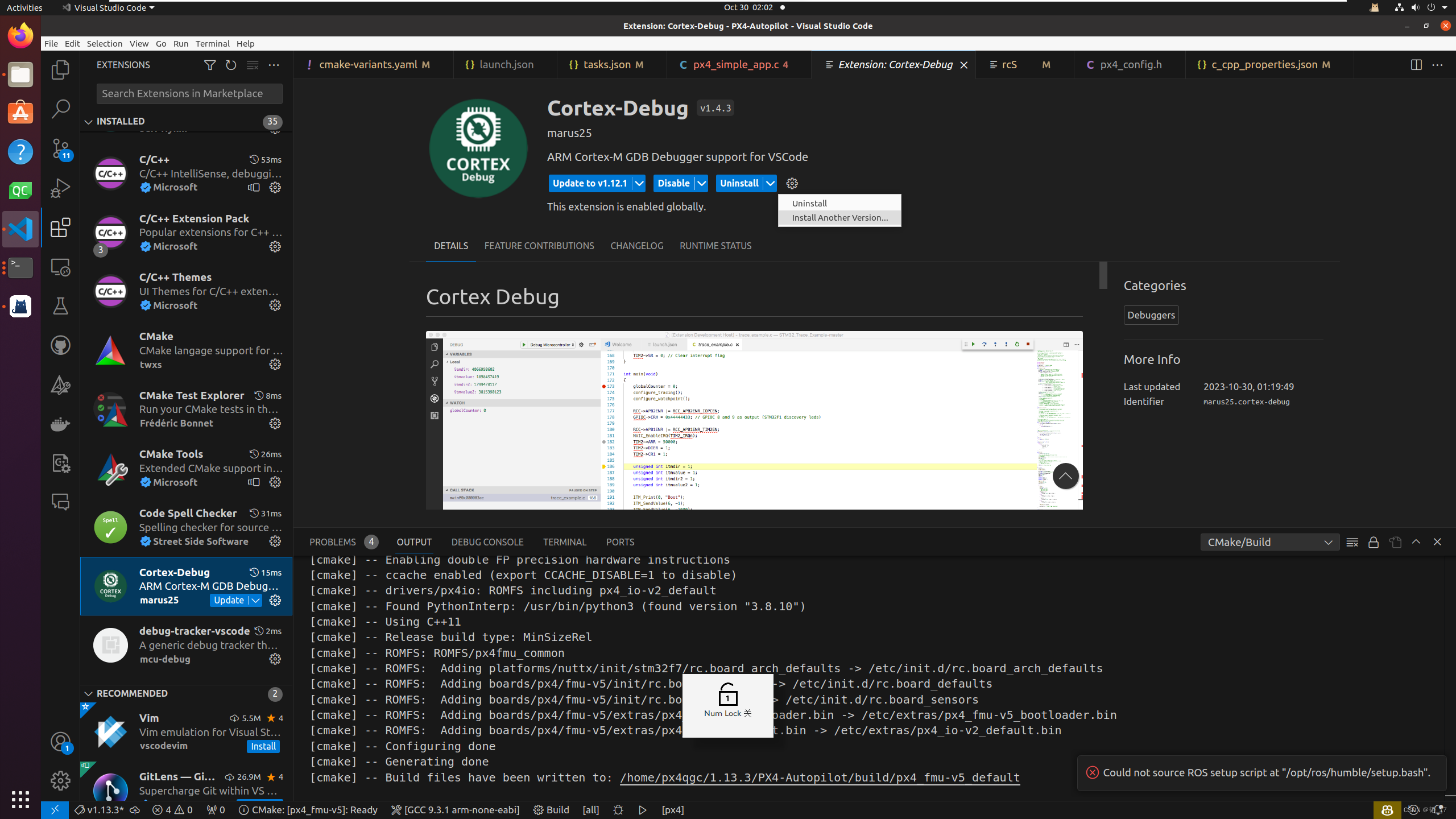The width and height of the screenshot is (1456, 819).
Task: Click the Uninstall extension button
Action: (x=739, y=183)
